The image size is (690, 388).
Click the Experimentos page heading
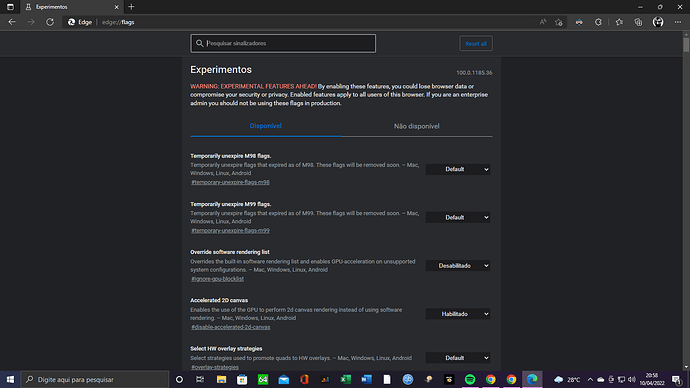click(221, 70)
